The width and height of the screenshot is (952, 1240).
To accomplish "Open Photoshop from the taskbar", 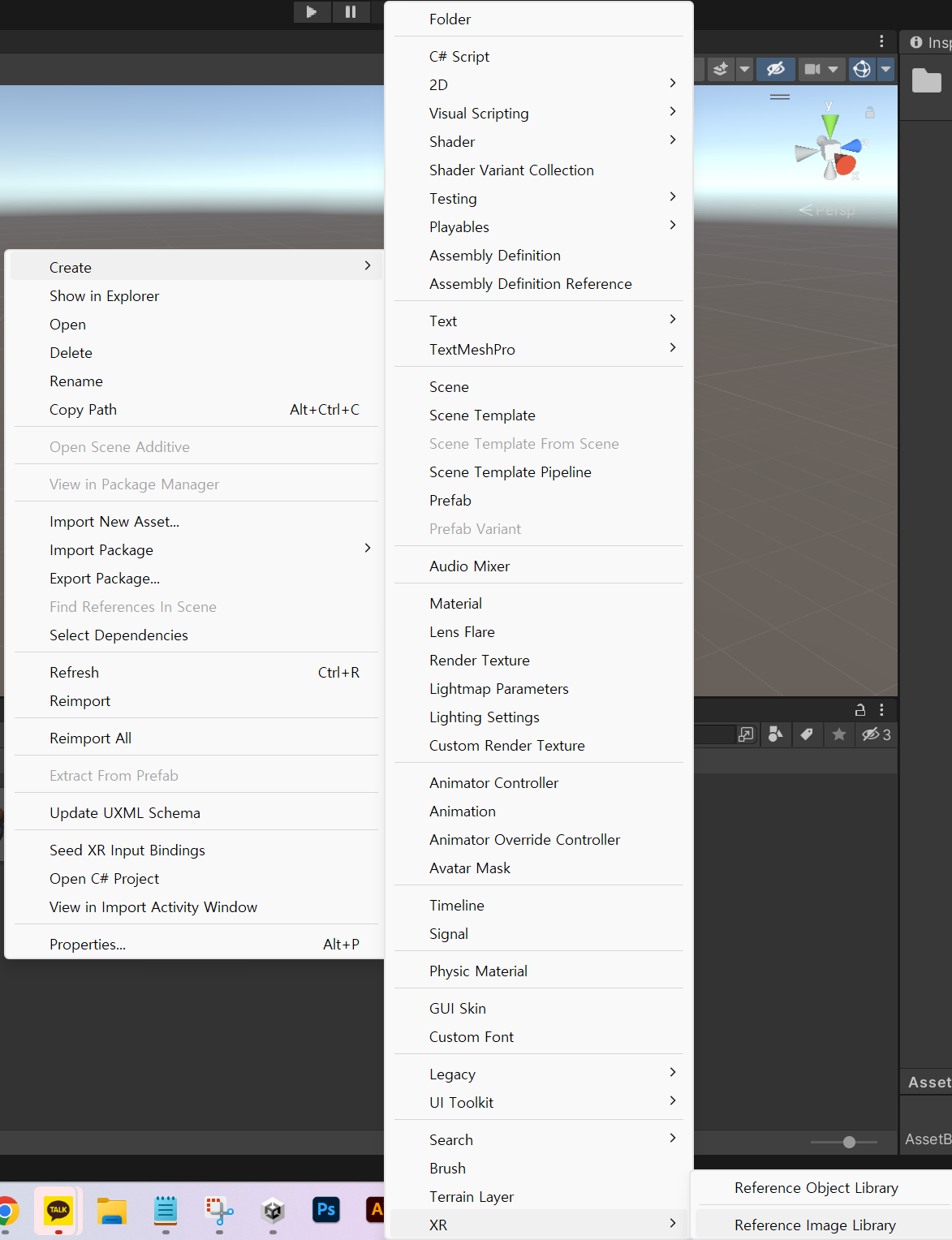I will [326, 1210].
